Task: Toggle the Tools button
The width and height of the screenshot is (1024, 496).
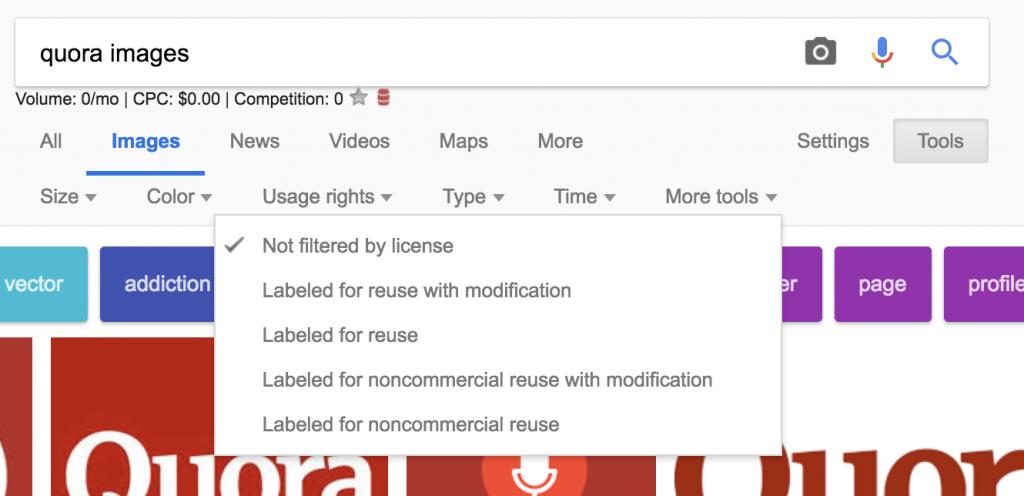Action: point(940,141)
